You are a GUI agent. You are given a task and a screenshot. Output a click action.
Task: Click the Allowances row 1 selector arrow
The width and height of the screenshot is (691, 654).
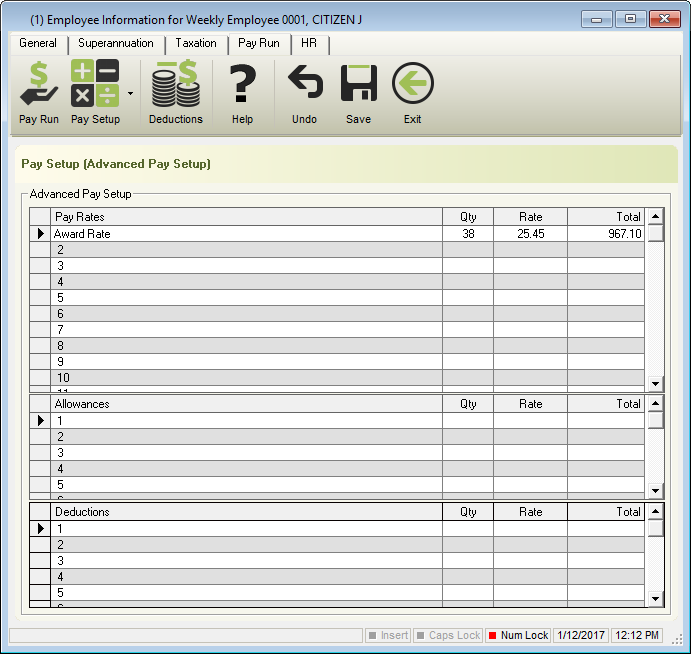(40, 421)
